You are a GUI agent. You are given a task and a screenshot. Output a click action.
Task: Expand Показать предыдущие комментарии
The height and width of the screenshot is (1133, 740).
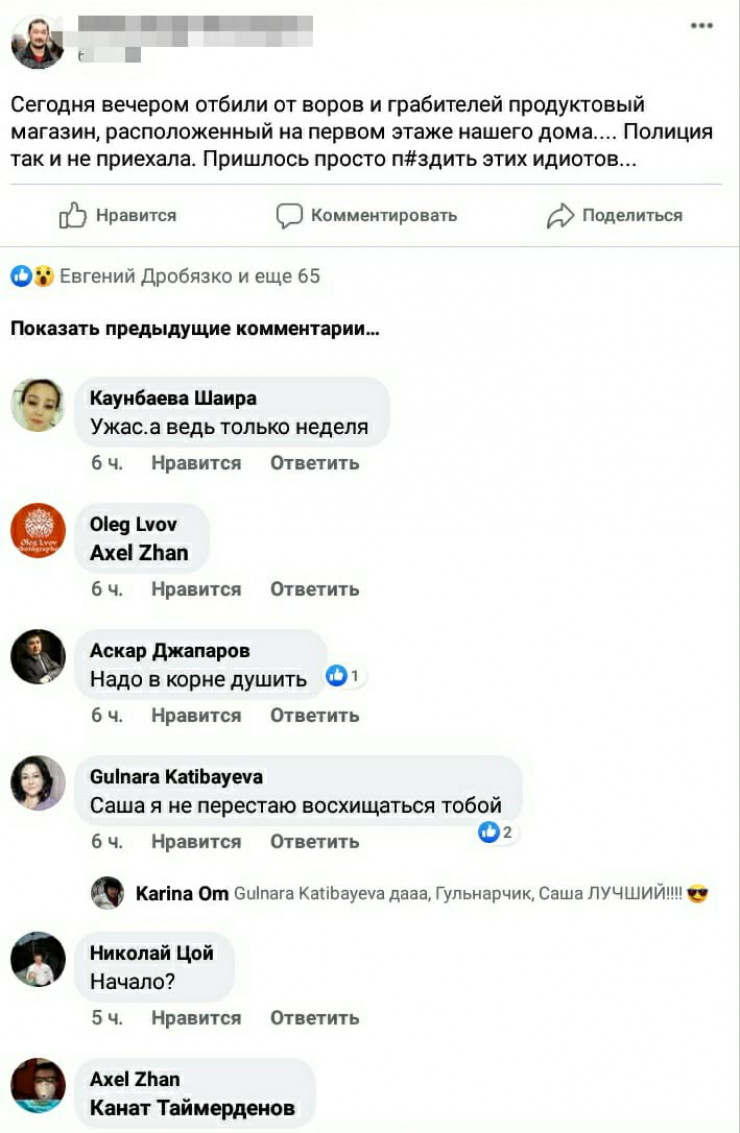coord(195,329)
